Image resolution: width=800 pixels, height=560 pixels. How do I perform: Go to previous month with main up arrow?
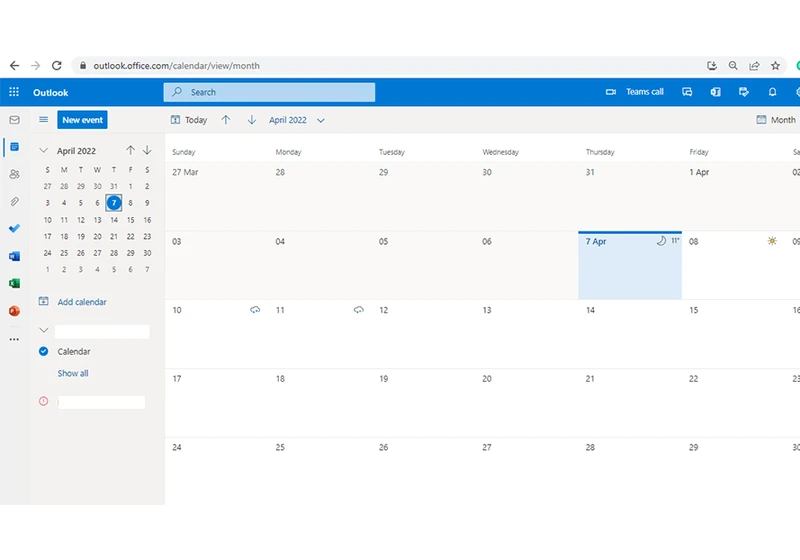tap(226, 120)
